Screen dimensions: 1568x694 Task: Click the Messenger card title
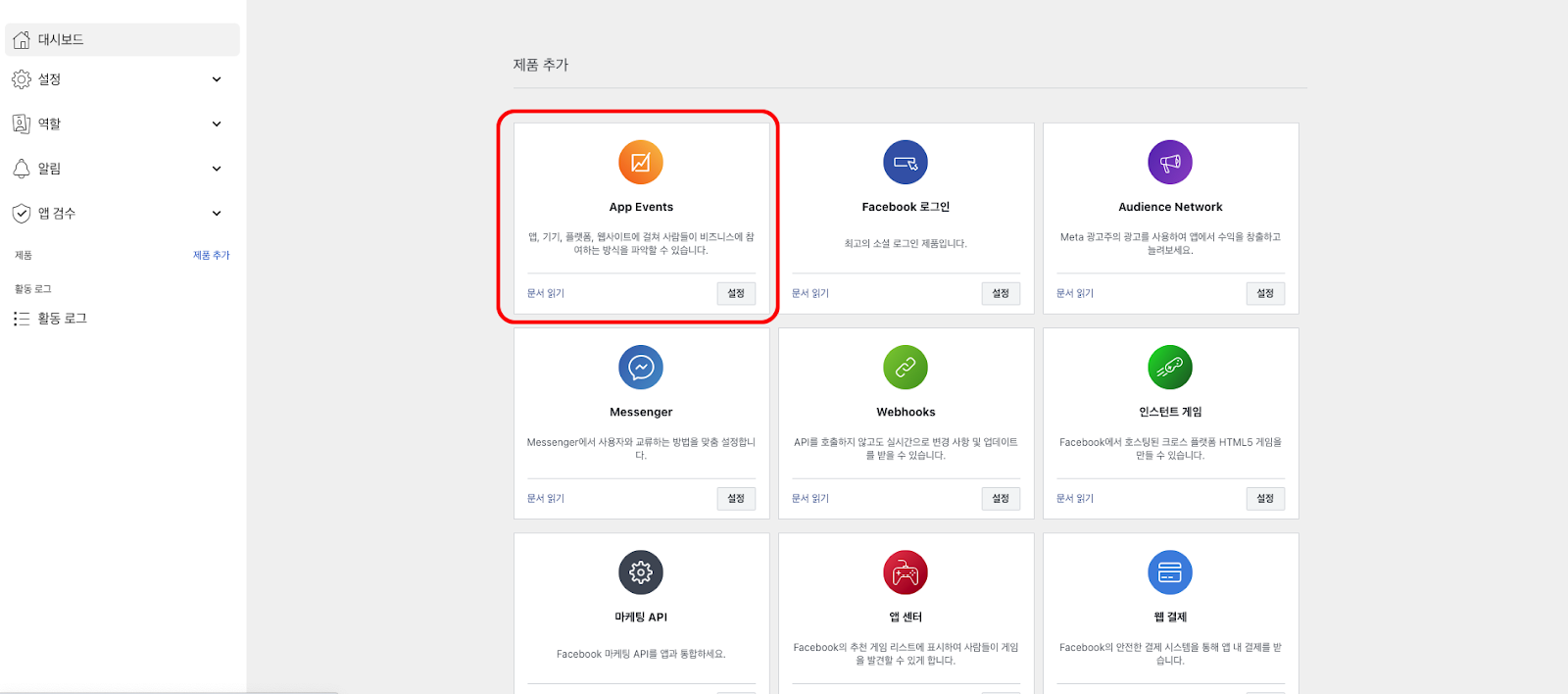tap(641, 412)
